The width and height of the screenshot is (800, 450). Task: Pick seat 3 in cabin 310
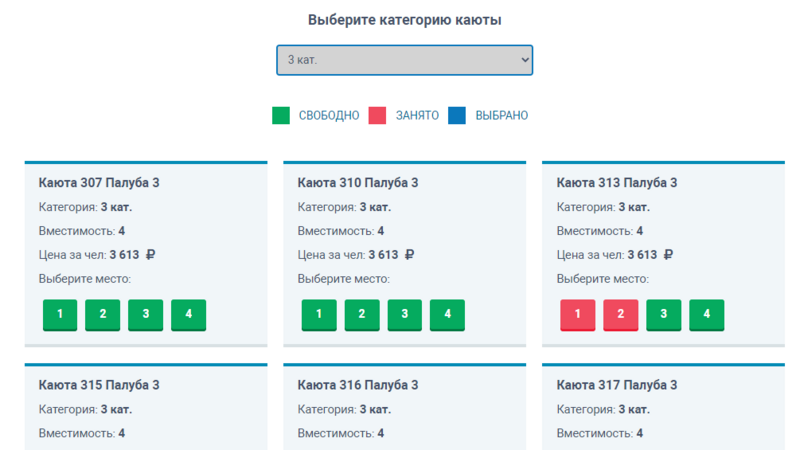[405, 315]
